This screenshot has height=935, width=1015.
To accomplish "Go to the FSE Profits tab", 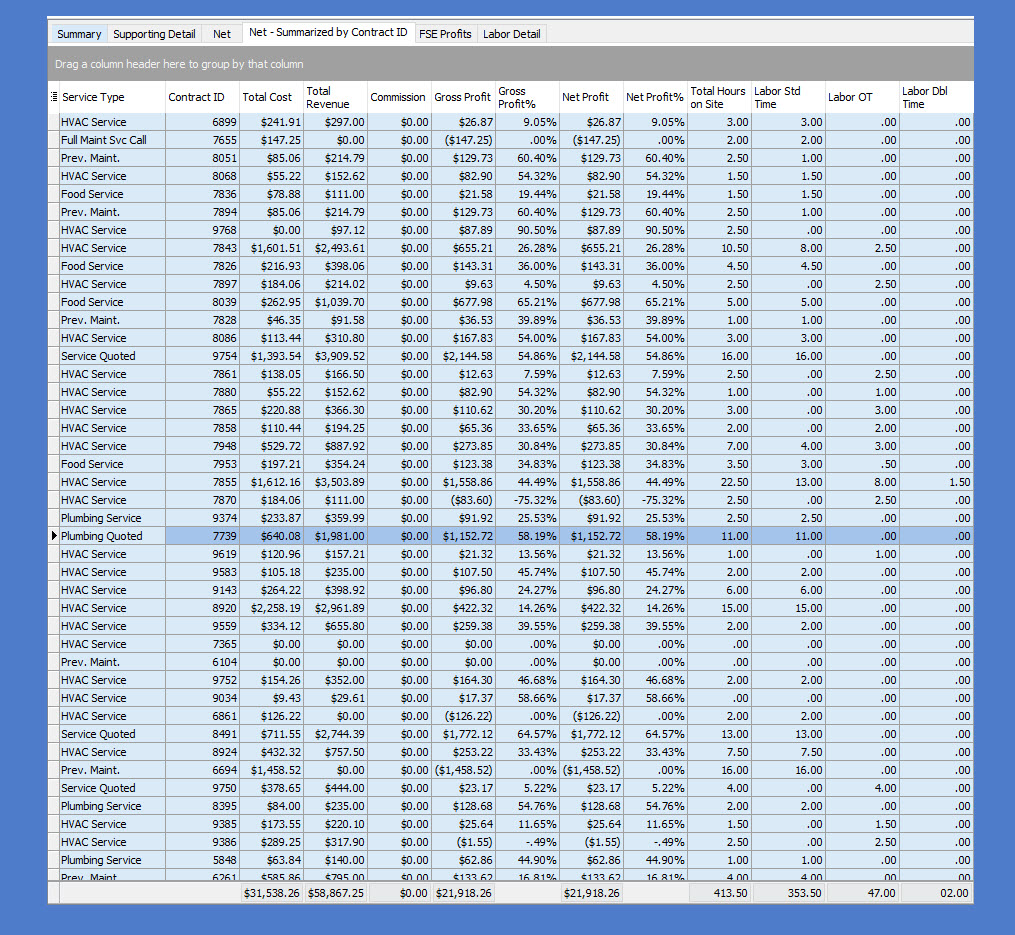I will coord(445,34).
